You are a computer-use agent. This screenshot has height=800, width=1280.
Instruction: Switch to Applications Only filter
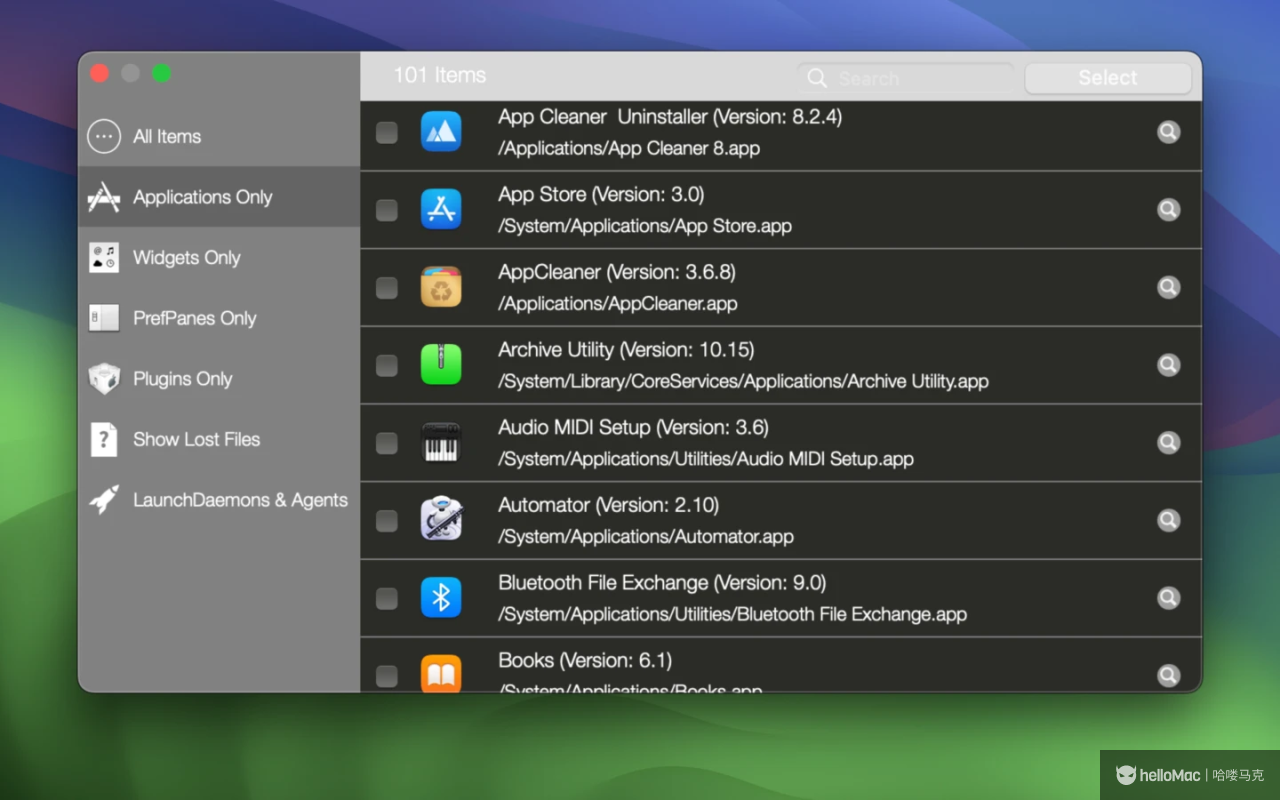point(219,197)
